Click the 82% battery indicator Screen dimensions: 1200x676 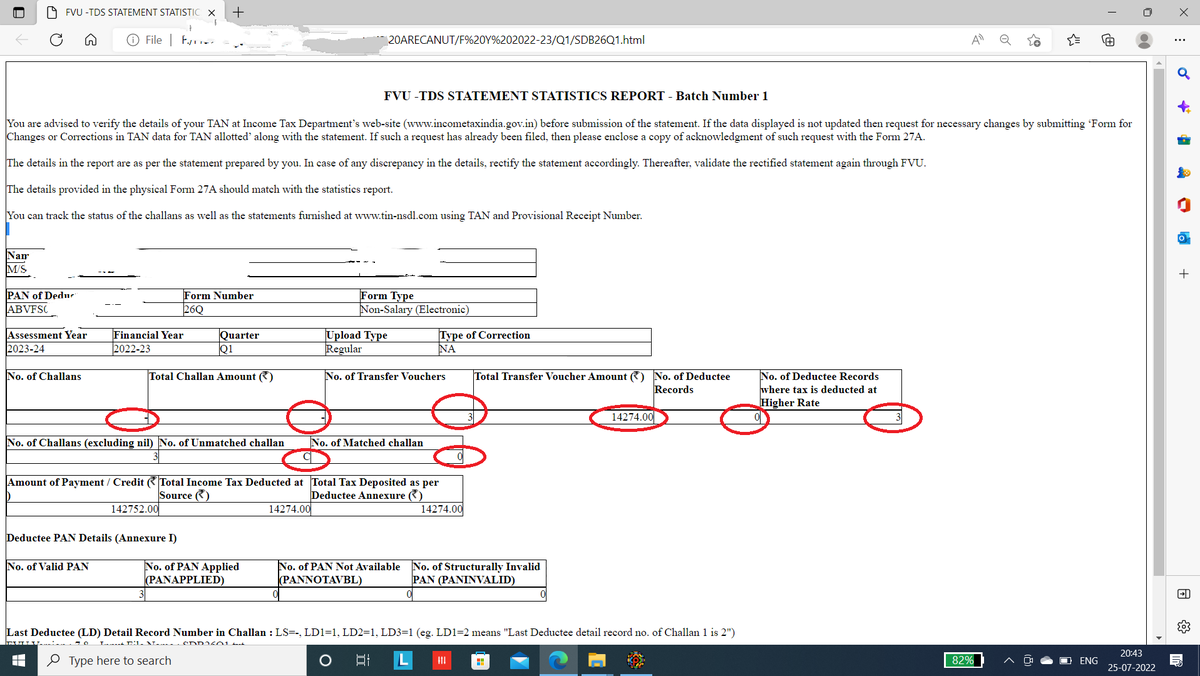[964, 661]
